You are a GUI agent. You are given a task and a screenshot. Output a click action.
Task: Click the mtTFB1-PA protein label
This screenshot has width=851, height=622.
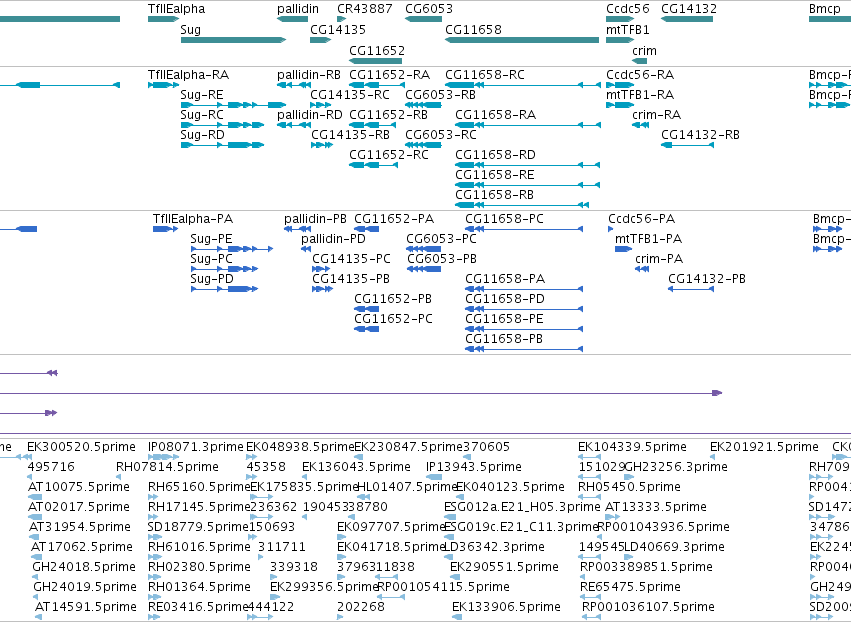(x=649, y=239)
